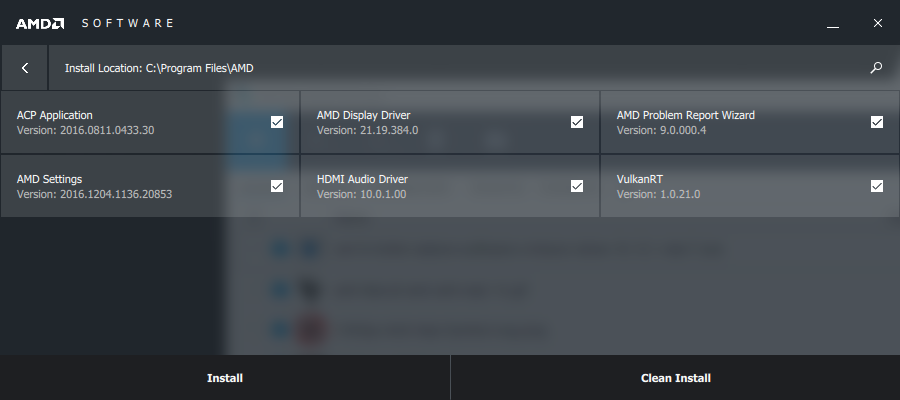Image resolution: width=900 pixels, height=400 pixels.
Task: Choose Clean Install
Action: (676, 378)
